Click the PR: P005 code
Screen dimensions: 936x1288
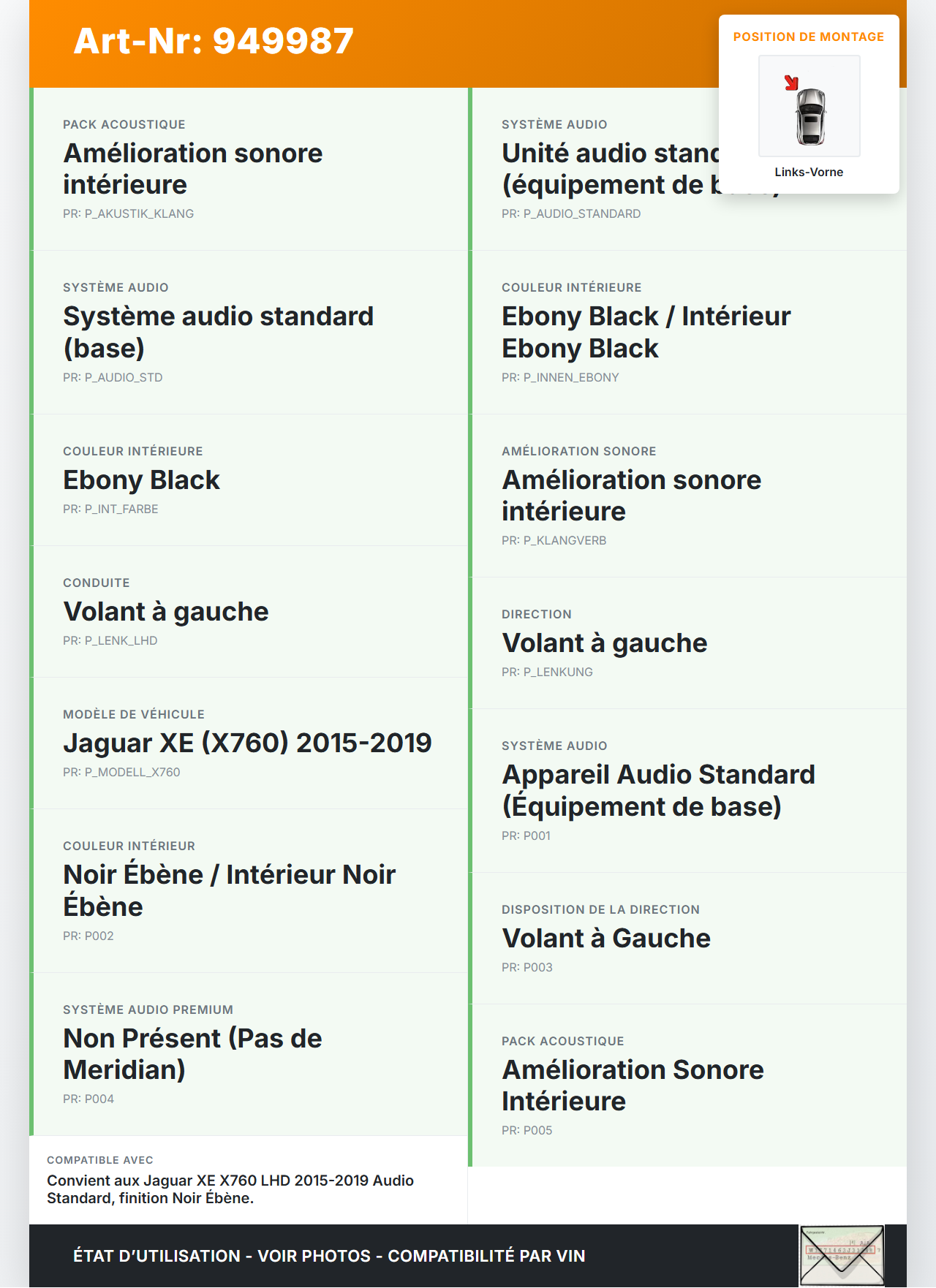(526, 1131)
